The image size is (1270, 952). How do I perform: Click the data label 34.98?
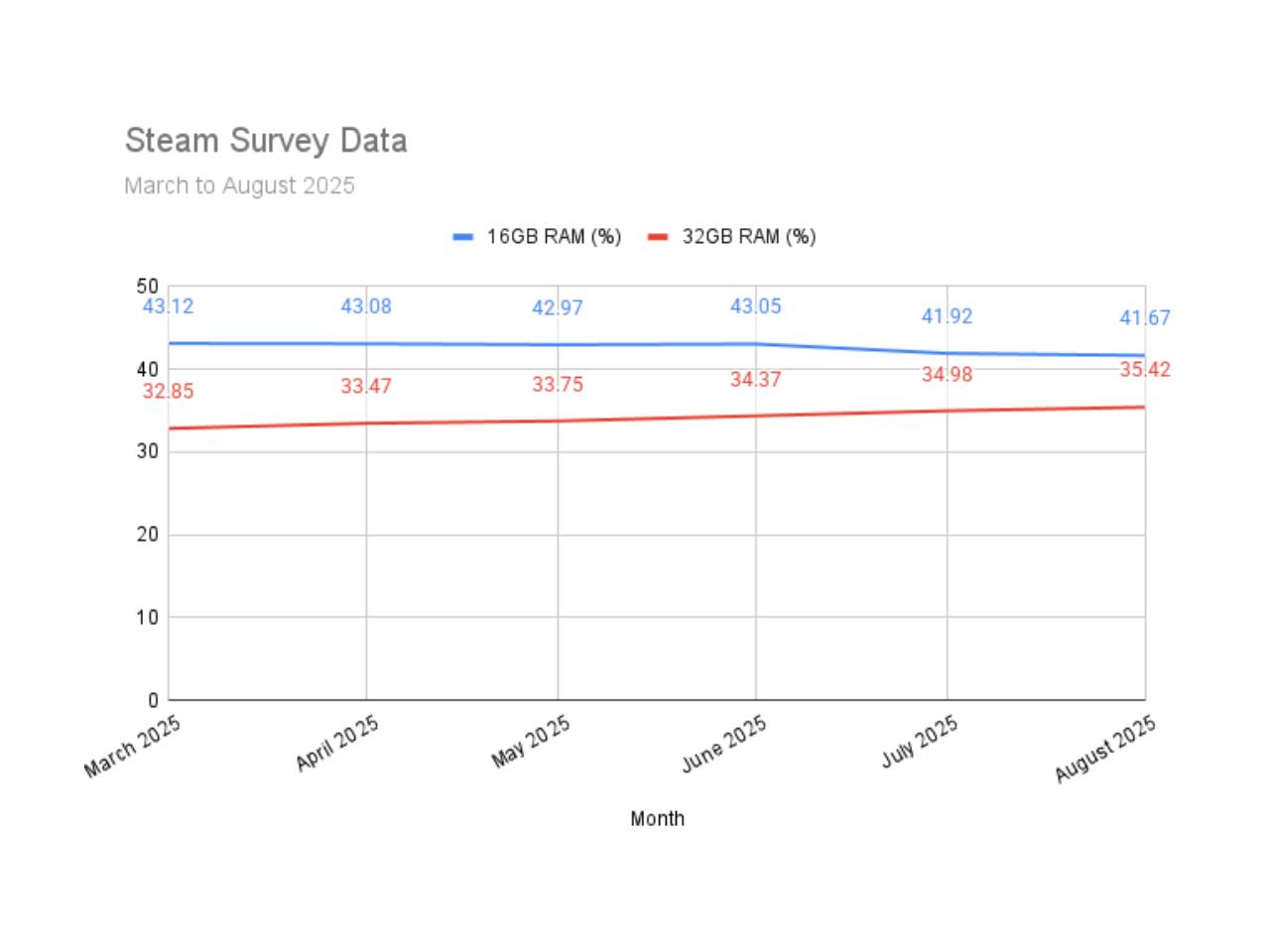tap(947, 375)
